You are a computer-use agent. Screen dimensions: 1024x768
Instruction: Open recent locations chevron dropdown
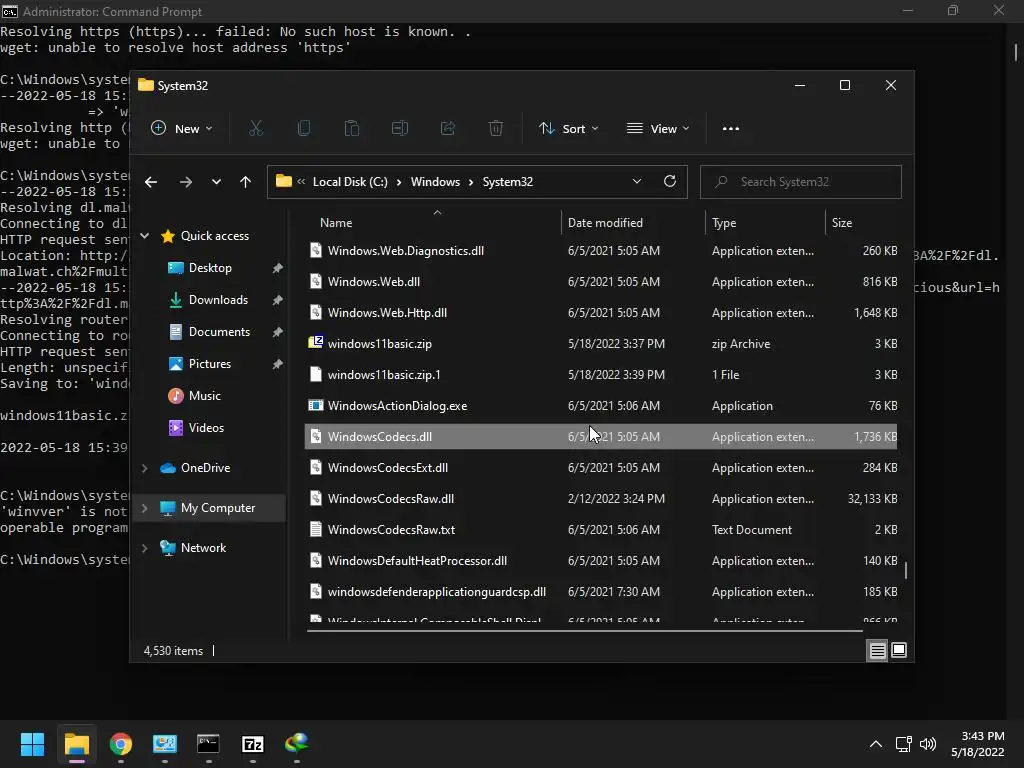216,182
